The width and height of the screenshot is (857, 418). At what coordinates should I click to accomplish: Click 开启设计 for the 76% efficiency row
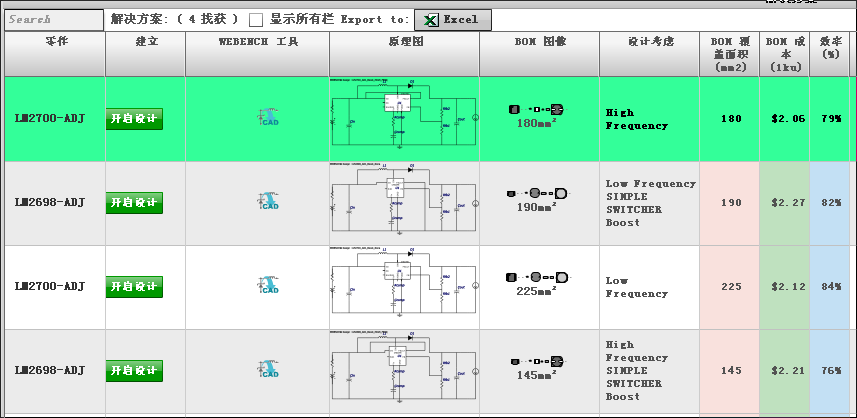(x=134, y=371)
